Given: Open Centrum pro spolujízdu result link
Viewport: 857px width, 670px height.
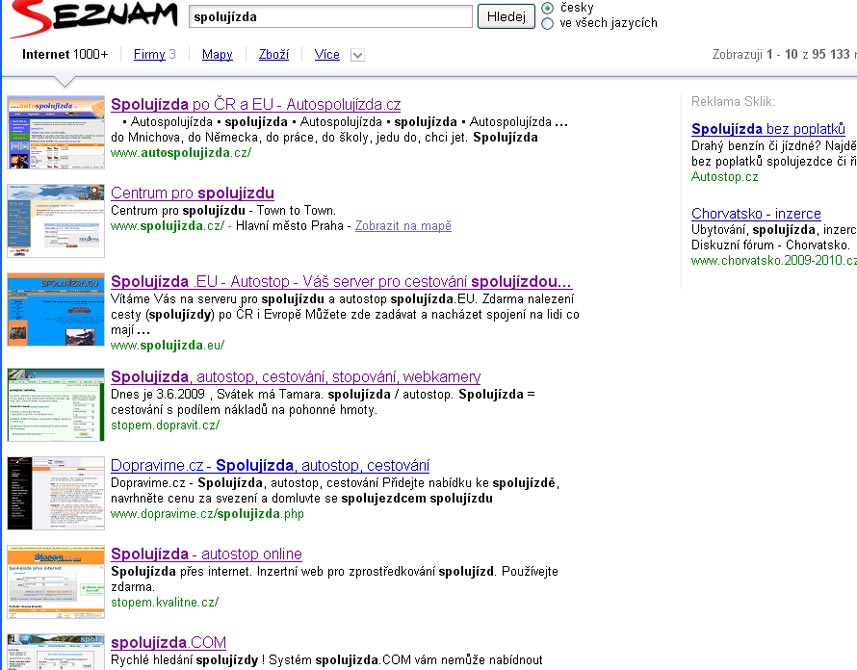Looking at the screenshot, I should pos(192,192).
